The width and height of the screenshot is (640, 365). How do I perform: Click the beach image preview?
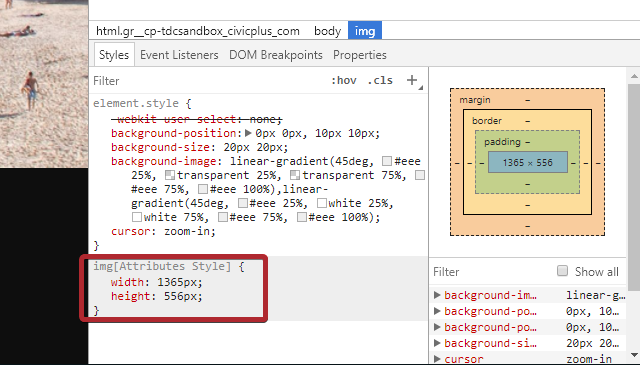pyautogui.click(x=44, y=83)
